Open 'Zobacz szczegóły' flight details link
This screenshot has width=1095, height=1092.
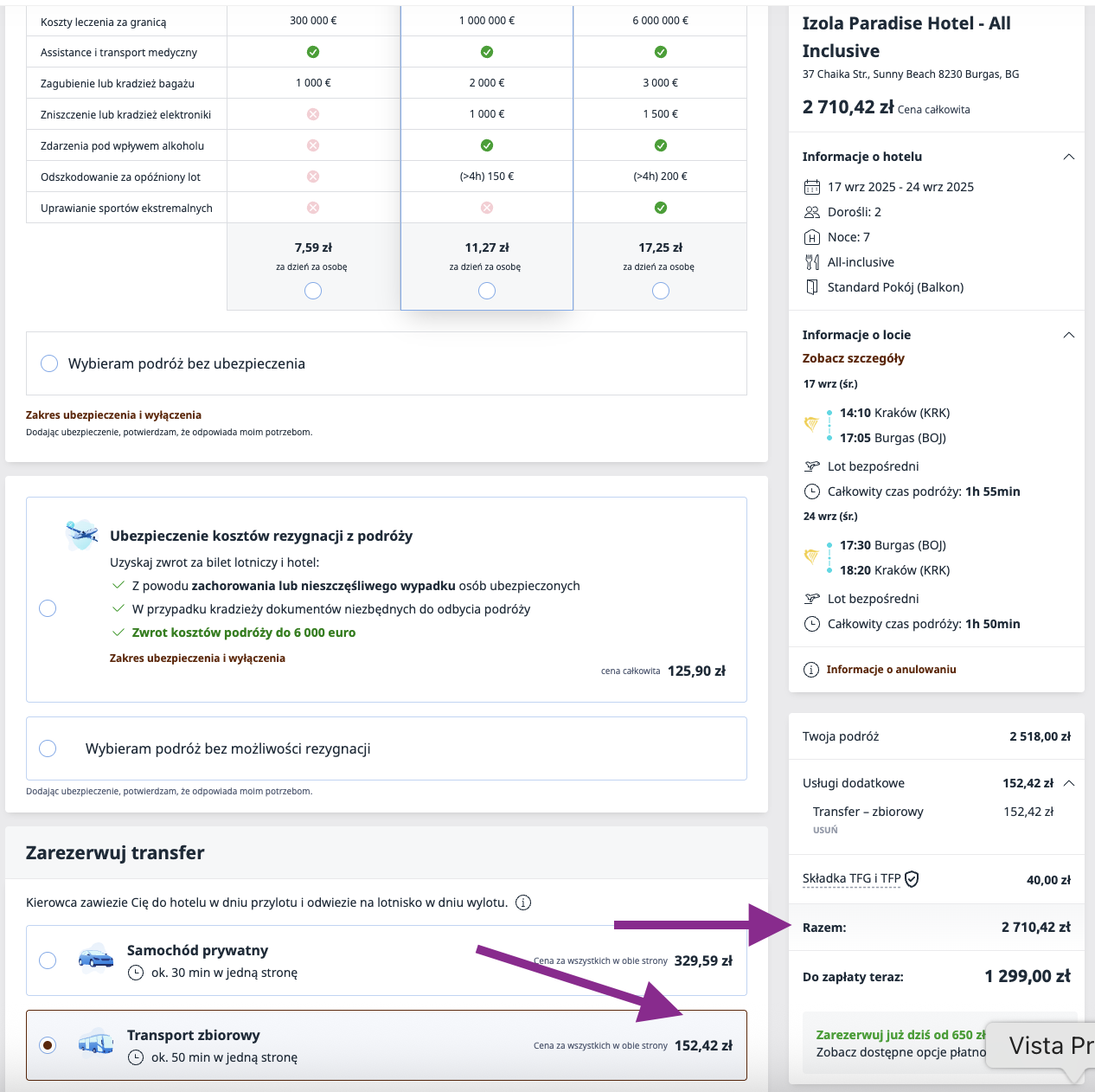pyautogui.click(x=854, y=358)
